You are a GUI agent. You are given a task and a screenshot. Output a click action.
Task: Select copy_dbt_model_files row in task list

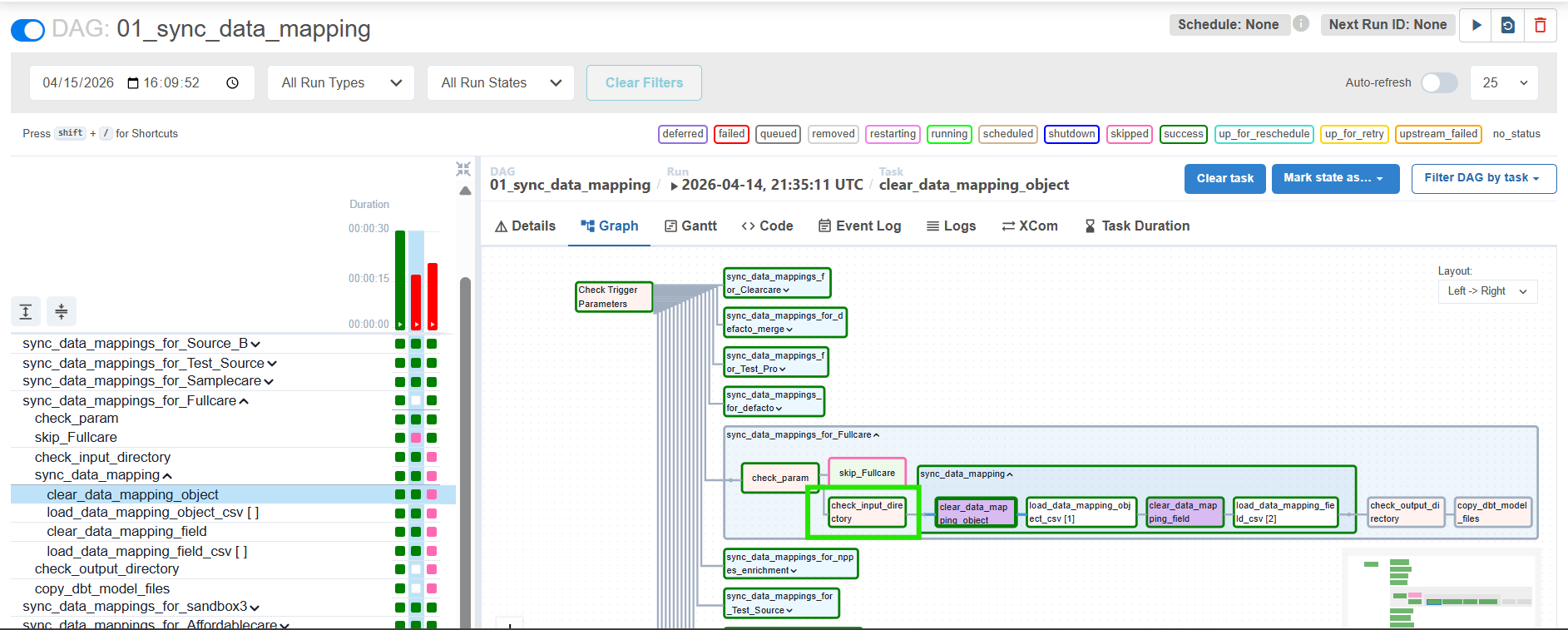(x=102, y=589)
